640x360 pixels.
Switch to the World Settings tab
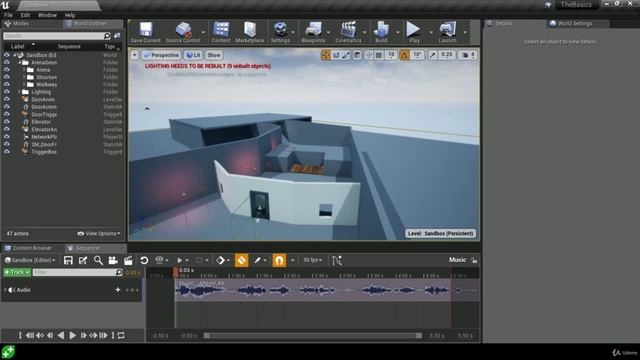click(575, 24)
